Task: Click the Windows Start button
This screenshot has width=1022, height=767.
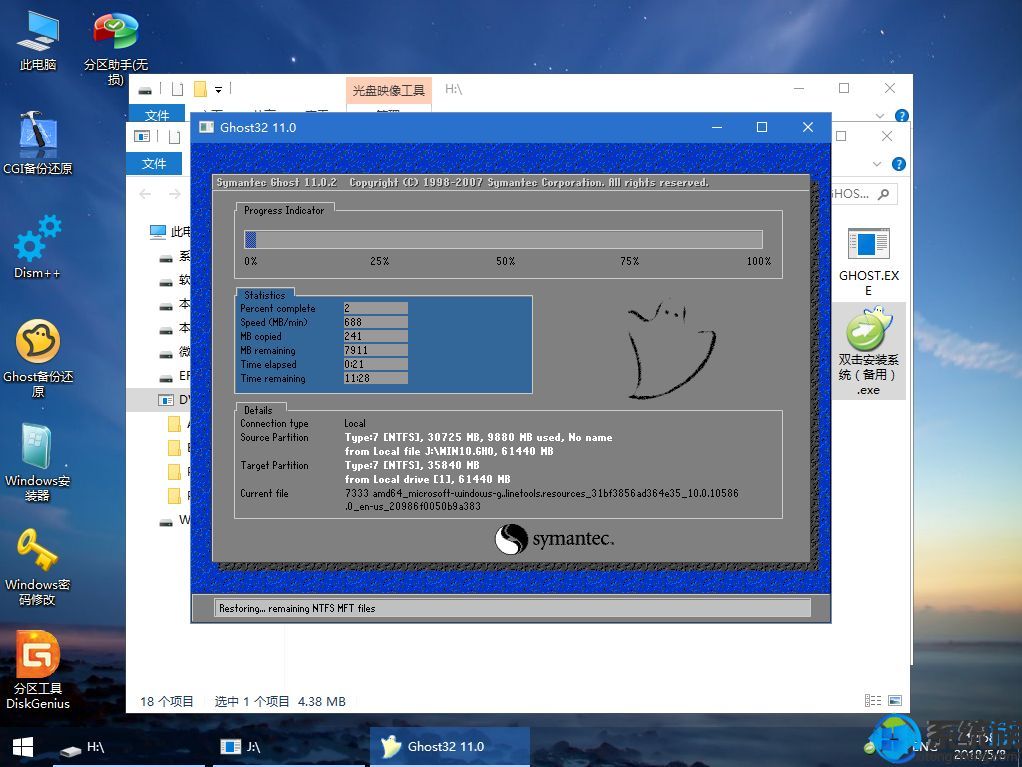Action: tap(20, 747)
